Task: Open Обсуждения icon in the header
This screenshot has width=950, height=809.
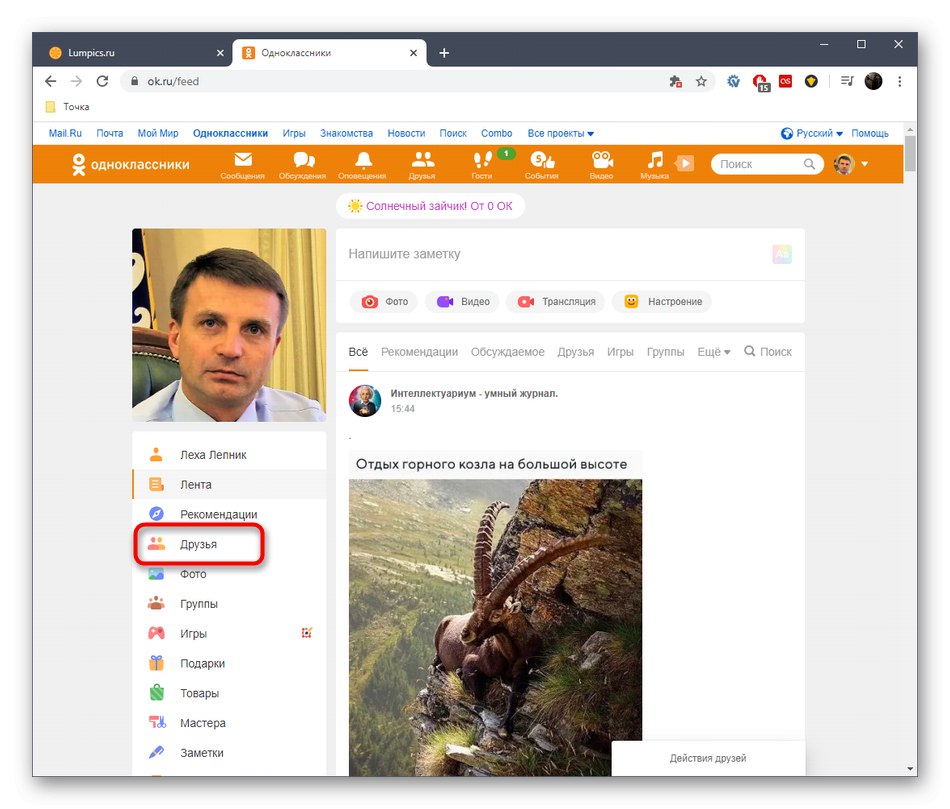Action: (302, 163)
